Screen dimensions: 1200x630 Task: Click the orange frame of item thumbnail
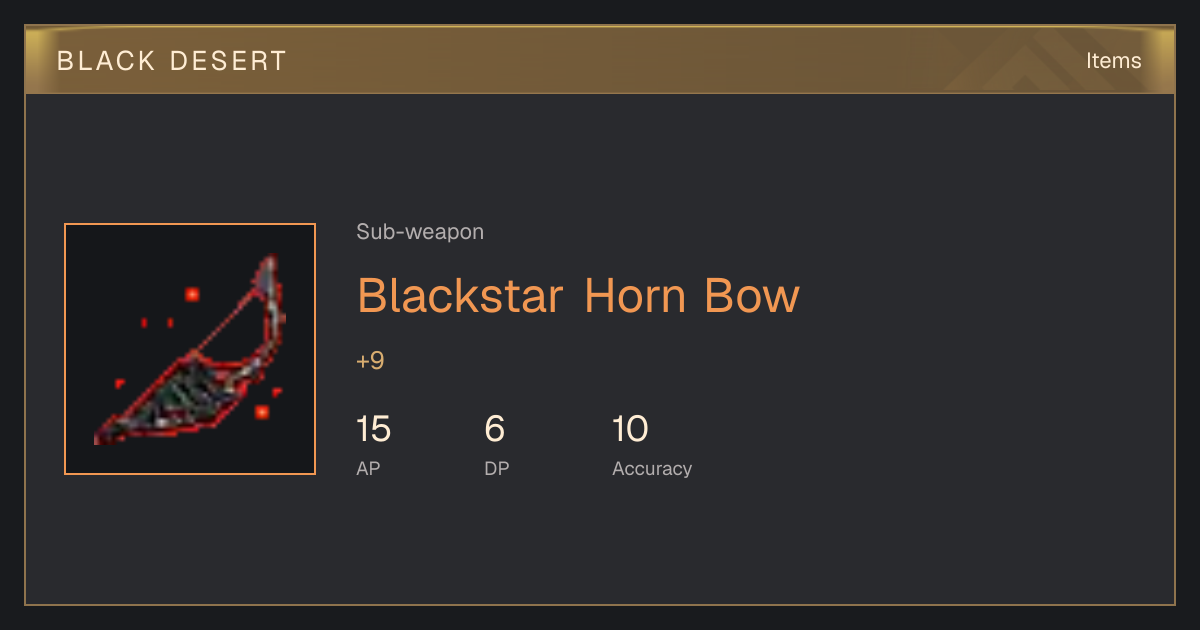(x=190, y=224)
